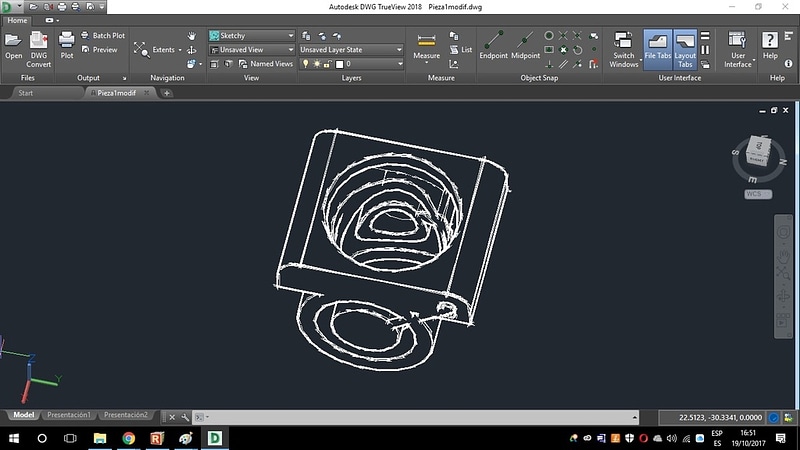
Task: Open Google Chrome from taskbar
Action: point(129,438)
